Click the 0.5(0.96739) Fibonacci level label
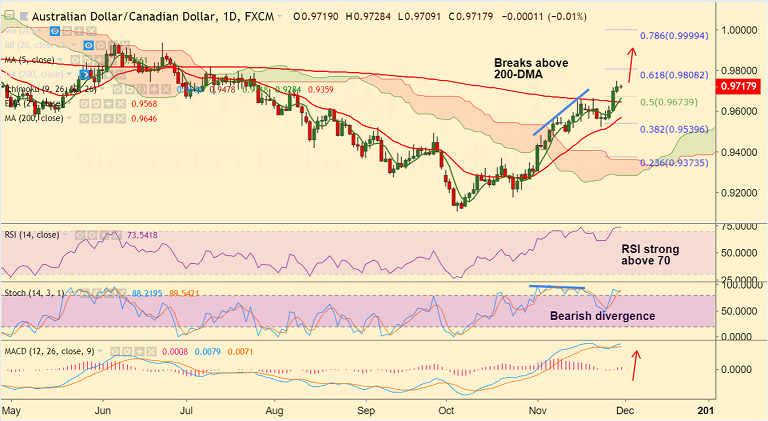This screenshot has width=768, height=421. (669, 102)
